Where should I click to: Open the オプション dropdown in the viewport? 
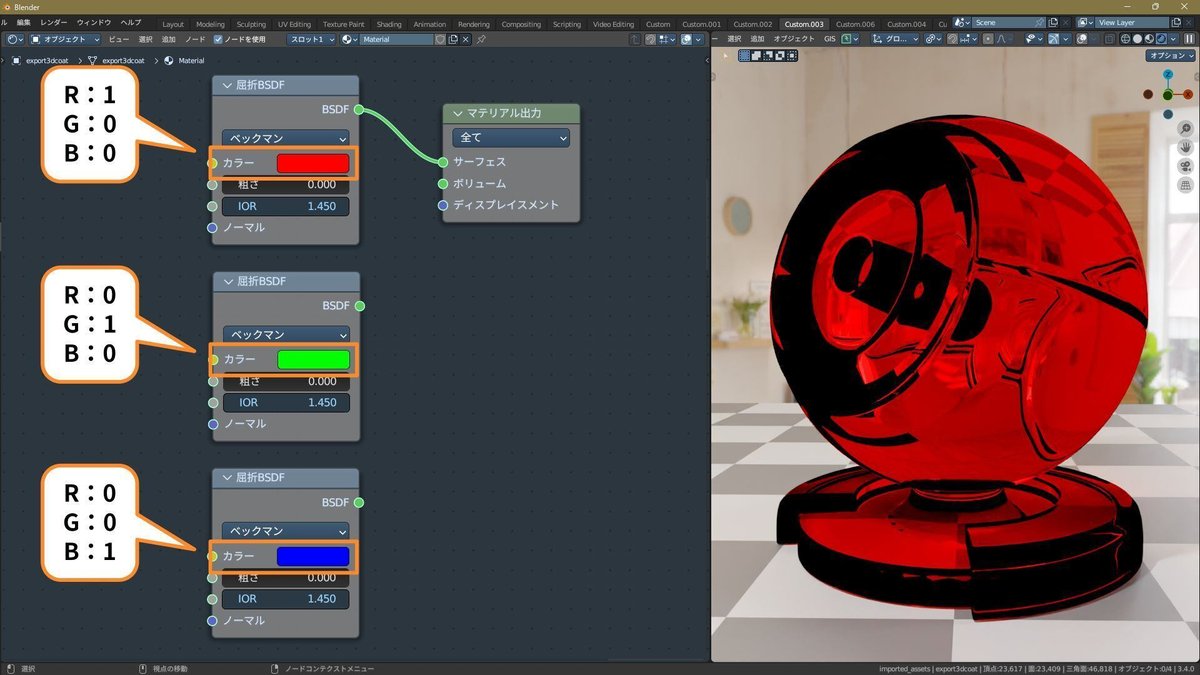tap(1171, 56)
